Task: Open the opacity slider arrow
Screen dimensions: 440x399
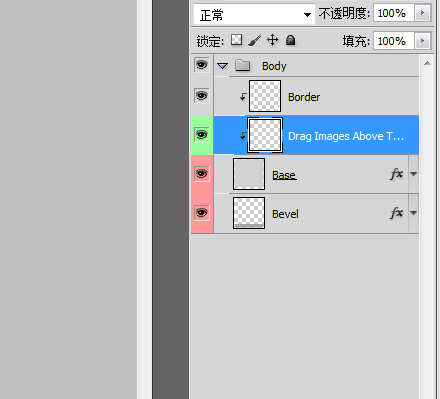Action: 423,13
